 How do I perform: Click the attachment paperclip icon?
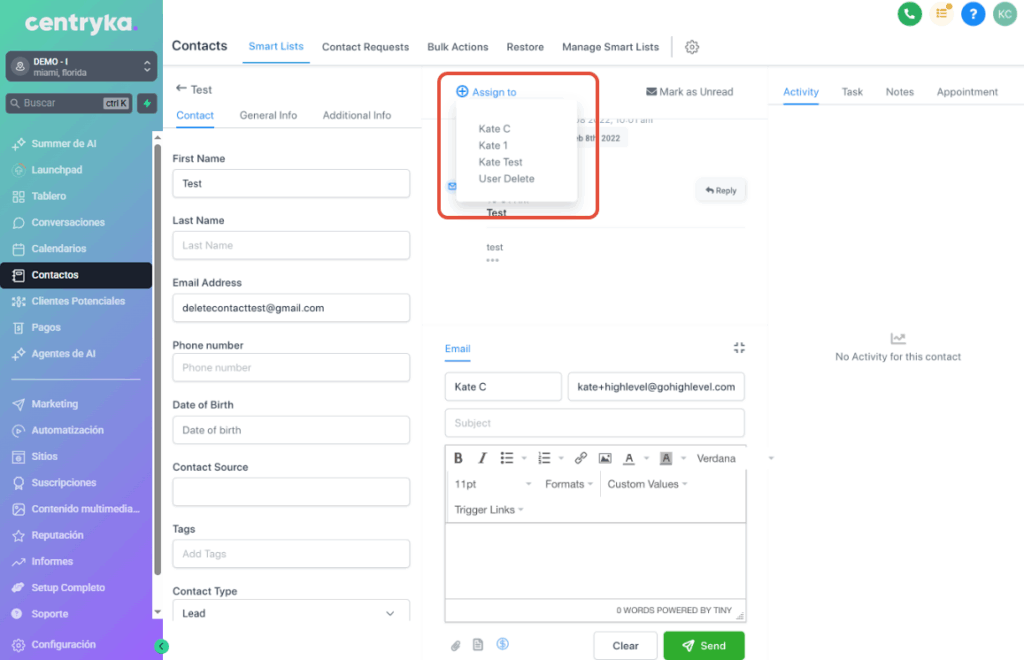[x=454, y=645]
